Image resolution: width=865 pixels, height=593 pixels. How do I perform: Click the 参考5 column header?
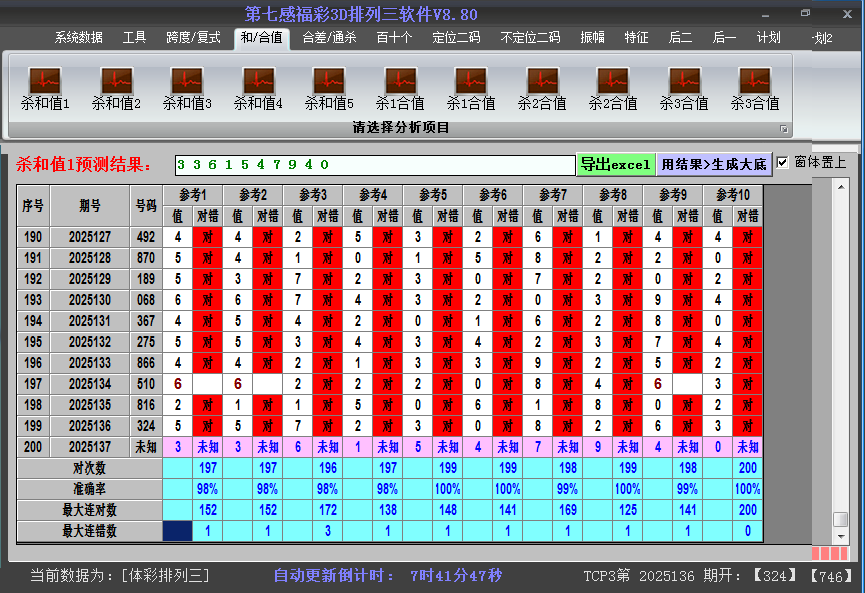433,195
